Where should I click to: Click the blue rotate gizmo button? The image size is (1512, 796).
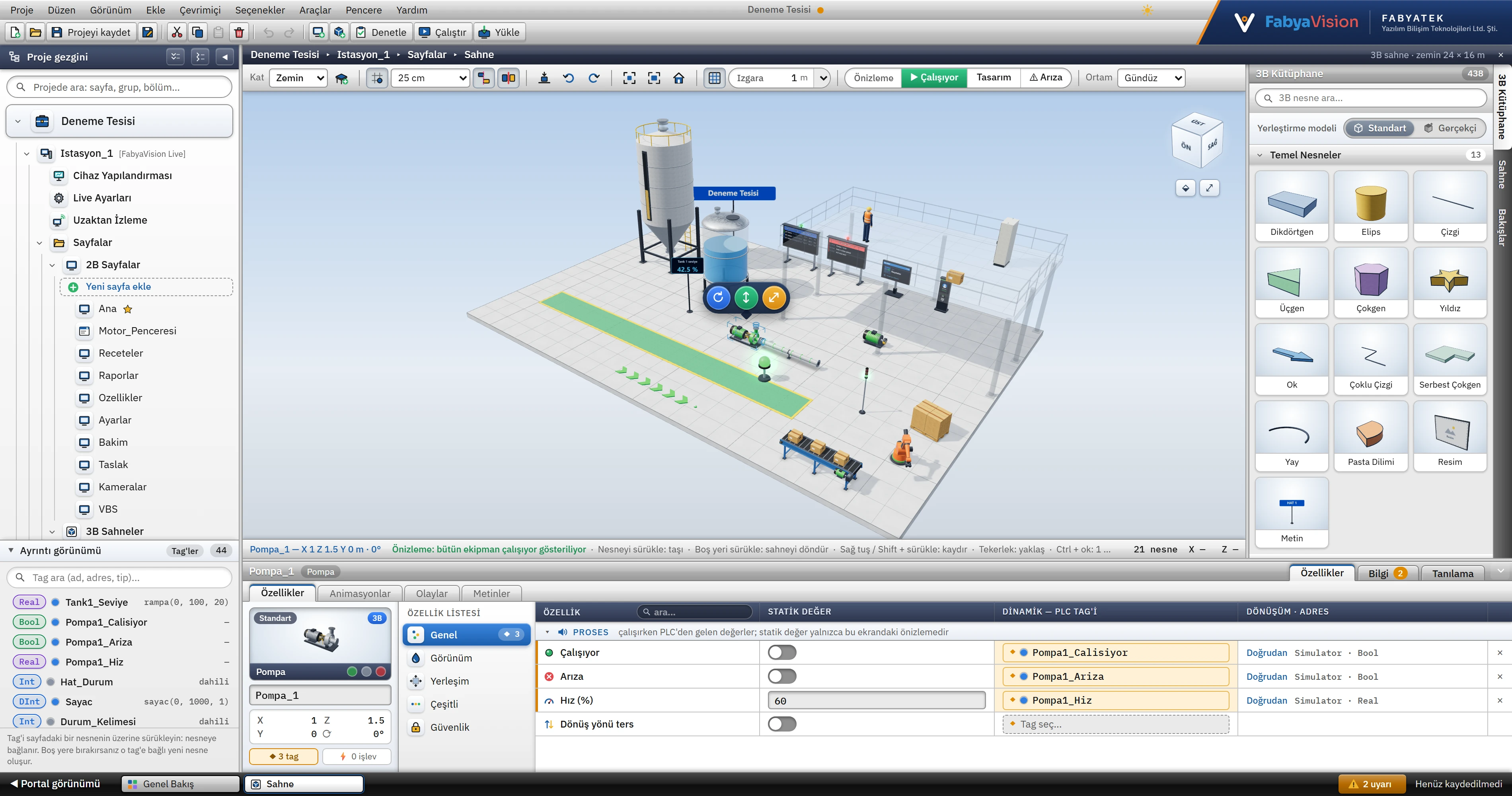718,297
